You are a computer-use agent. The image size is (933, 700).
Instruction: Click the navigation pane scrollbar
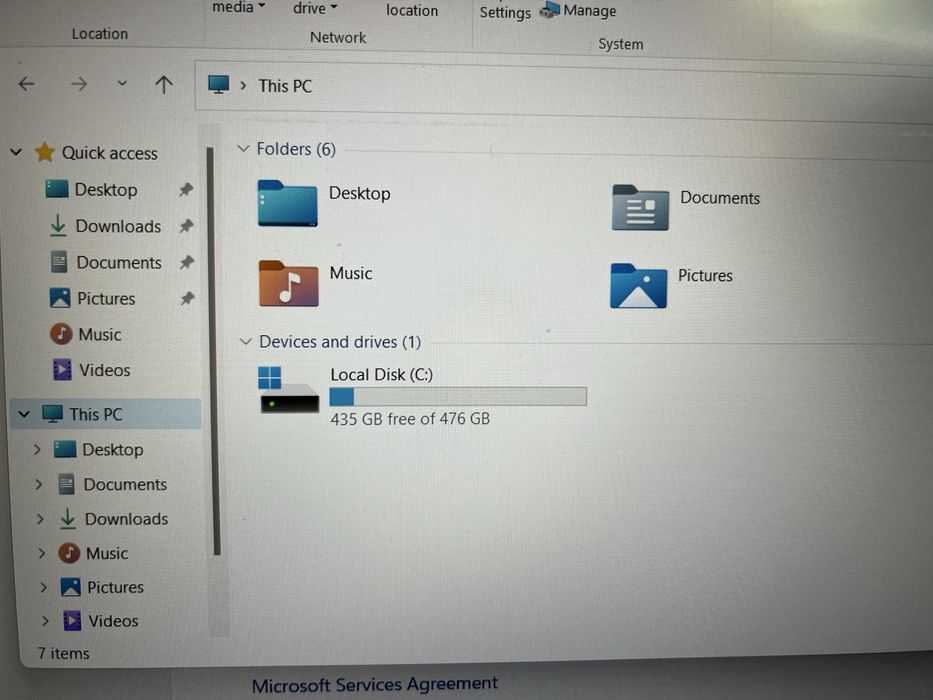214,351
